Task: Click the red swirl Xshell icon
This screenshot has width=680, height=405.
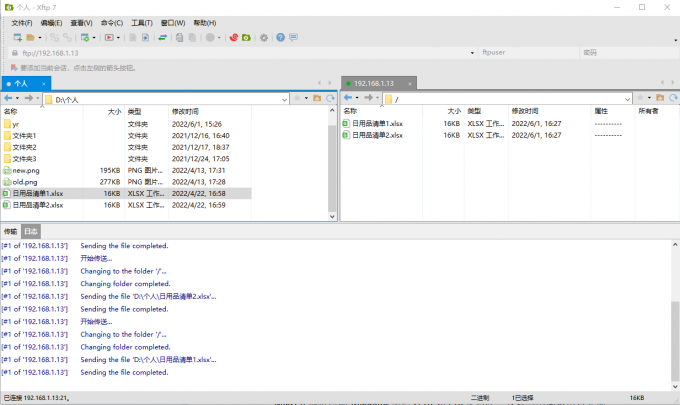Action: (234, 38)
